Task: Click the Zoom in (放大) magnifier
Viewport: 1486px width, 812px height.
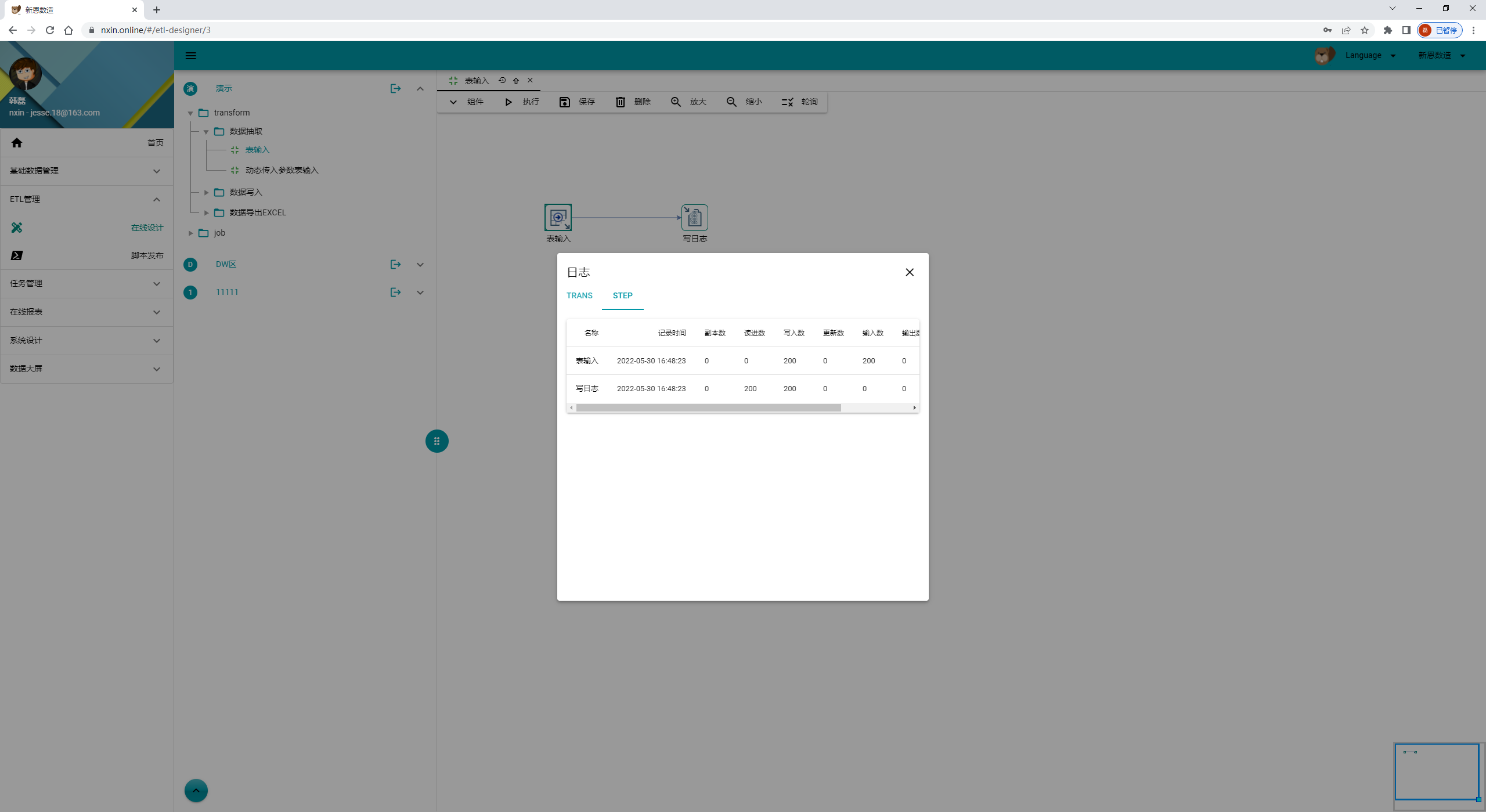Action: pyautogui.click(x=676, y=102)
